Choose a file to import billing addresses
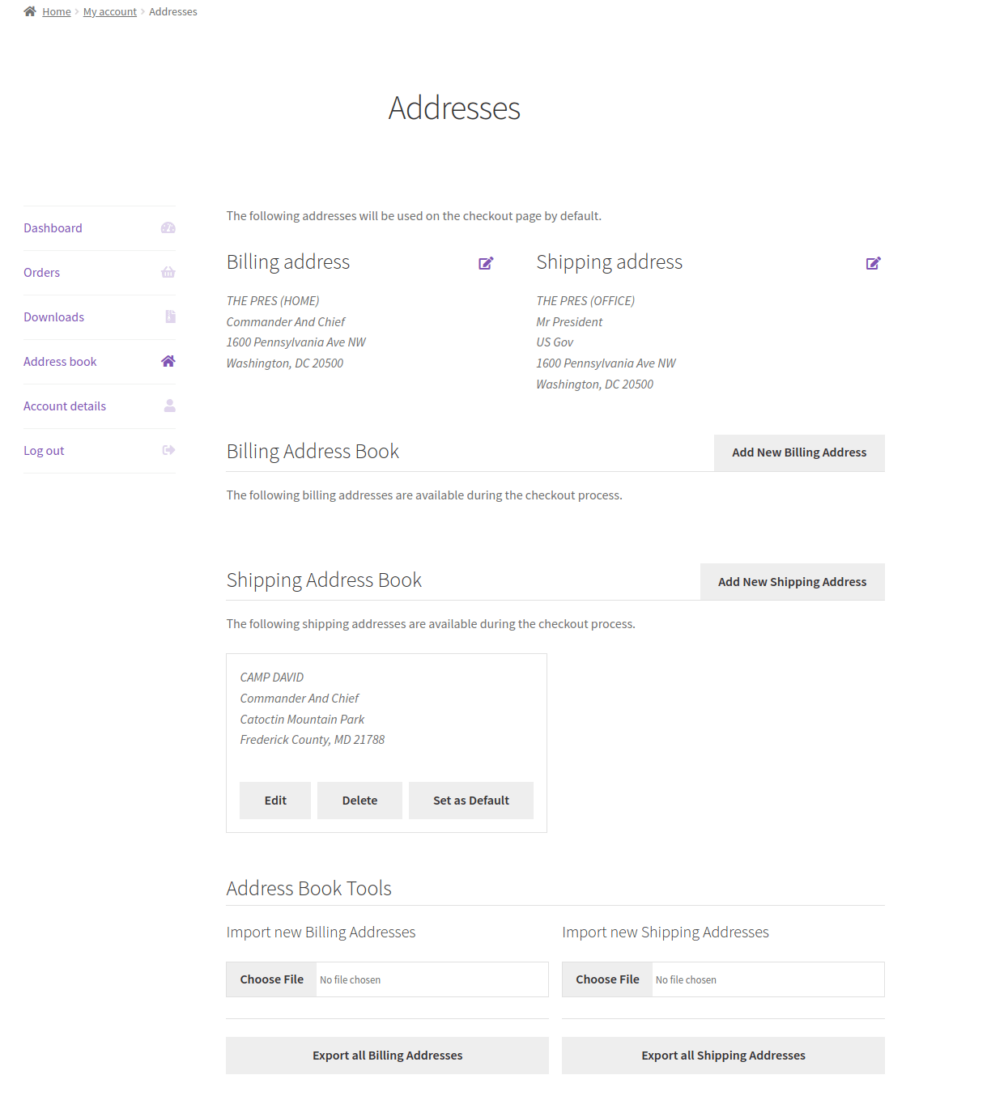This screenshot has width=991, height=1096. click(271, 979)
